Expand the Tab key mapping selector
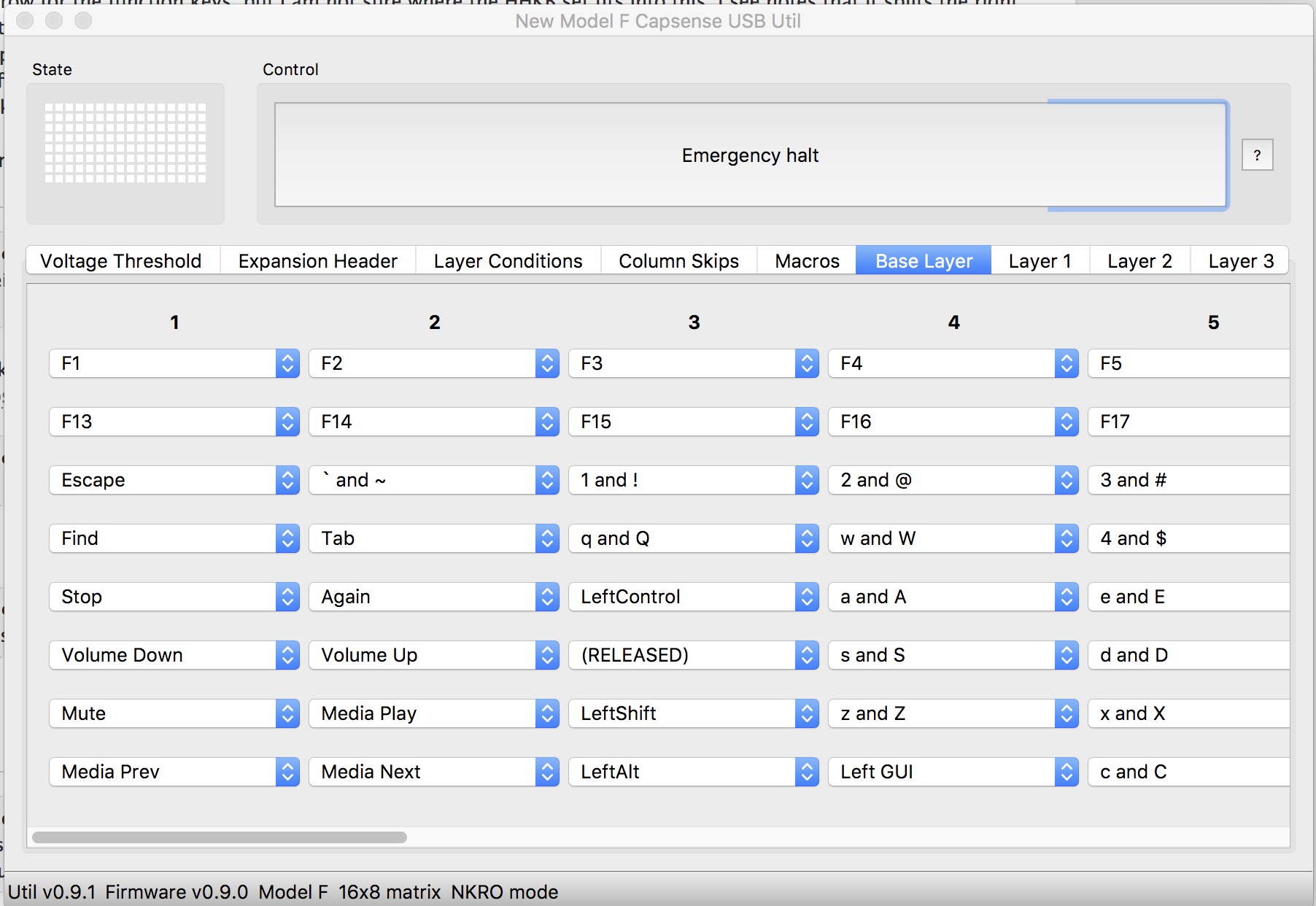Image resolution: width=1316 pixels, height=906 pixels. click(433, 538)
